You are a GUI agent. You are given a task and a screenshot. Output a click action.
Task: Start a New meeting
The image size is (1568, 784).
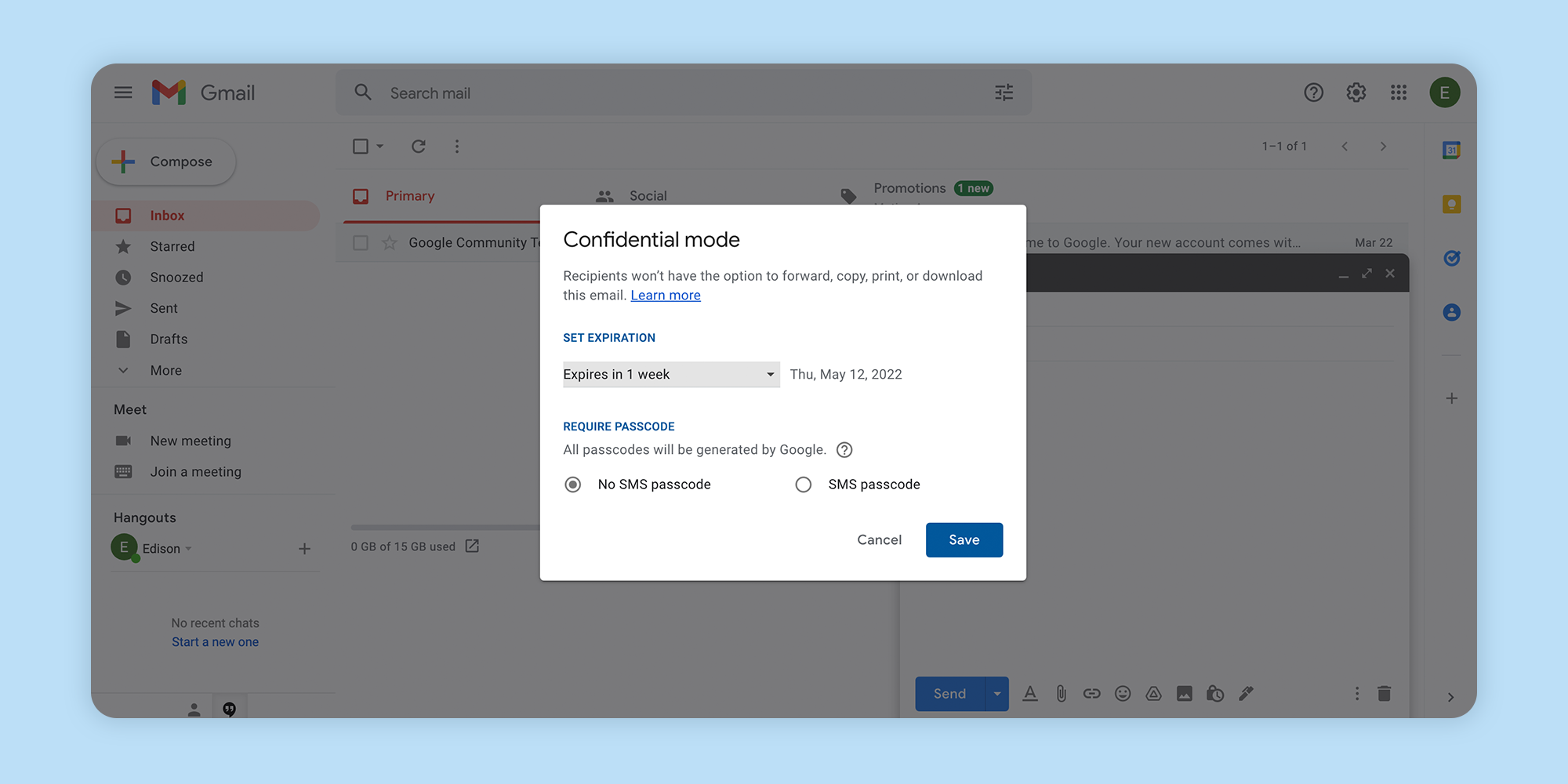click(191, 441)
